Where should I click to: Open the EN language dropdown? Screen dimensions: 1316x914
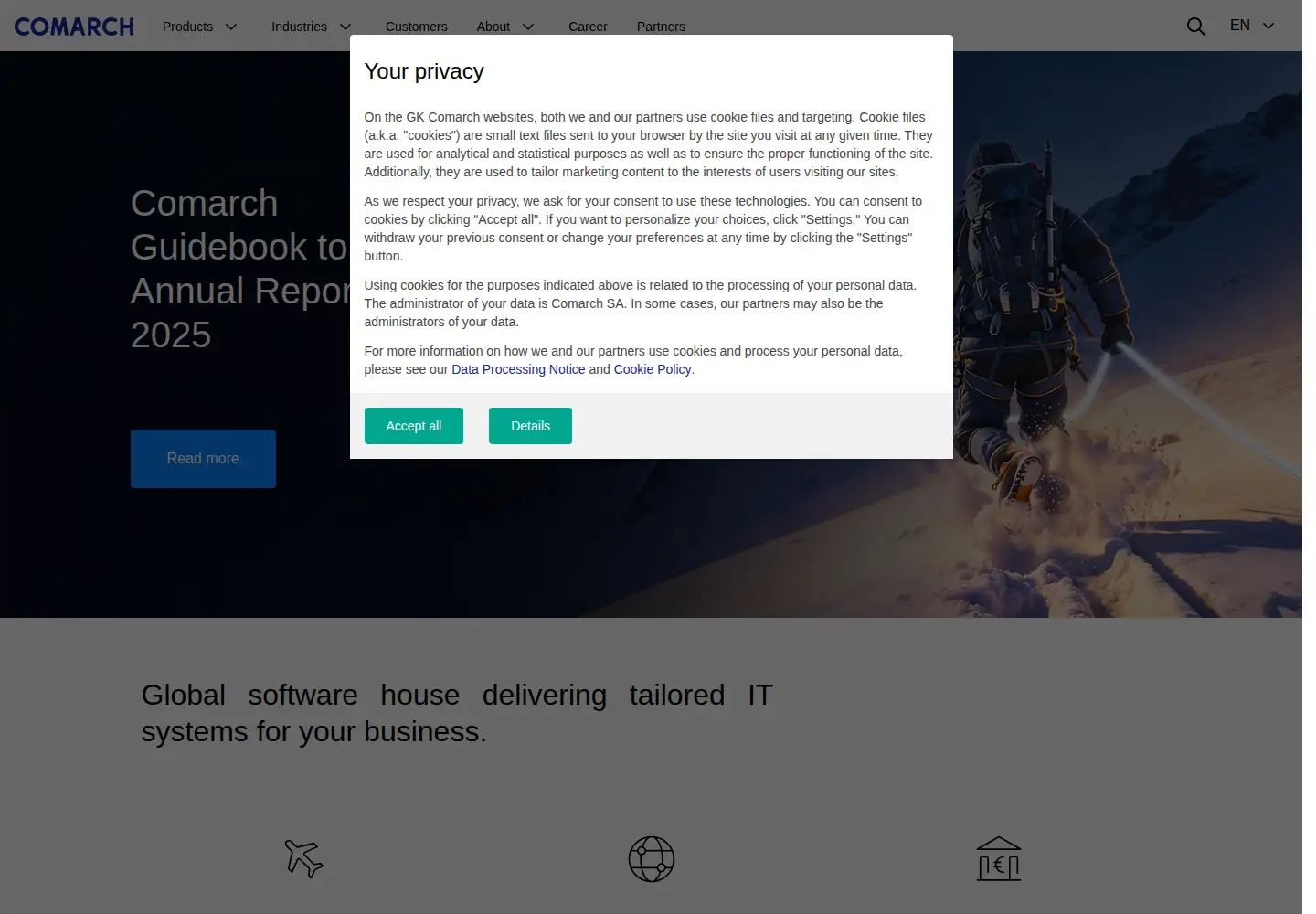1252,26
